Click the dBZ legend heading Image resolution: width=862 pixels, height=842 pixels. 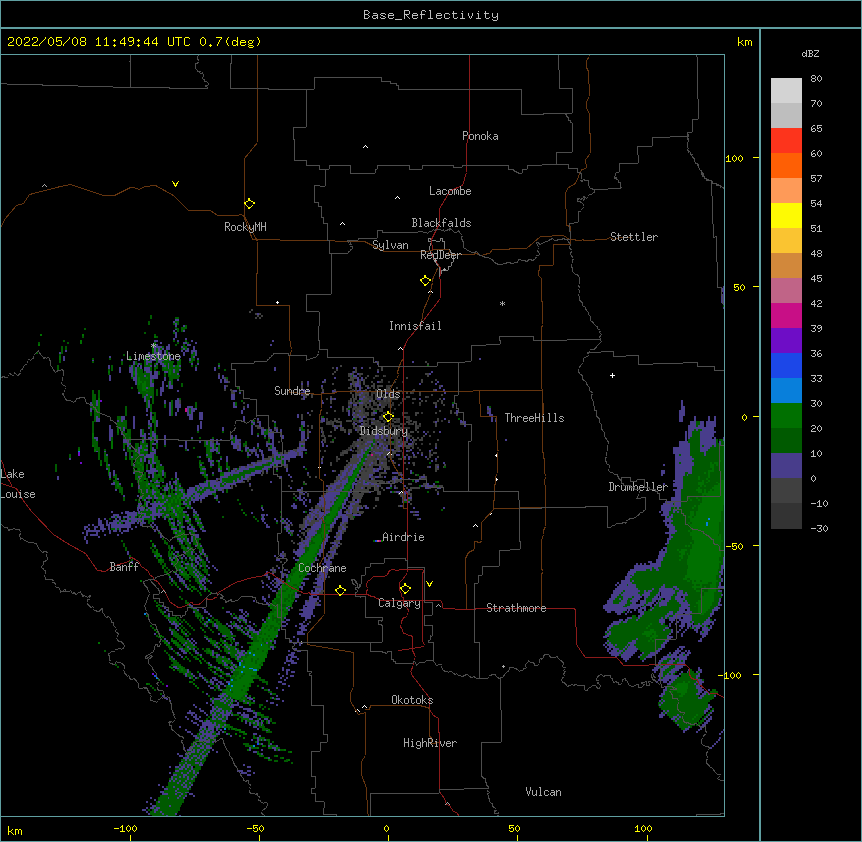tap(810, 53)
